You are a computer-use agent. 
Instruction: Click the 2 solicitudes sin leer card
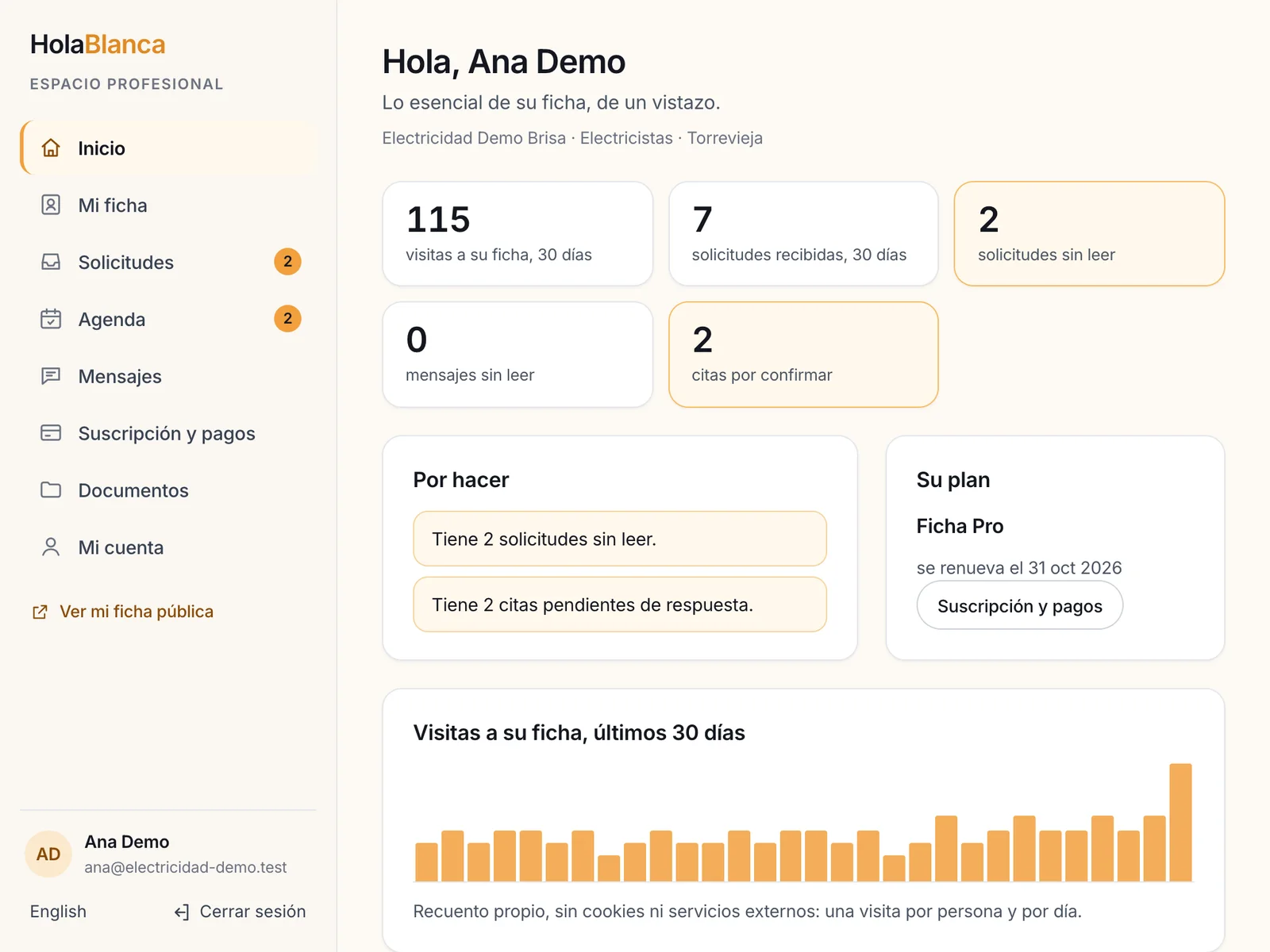point(1089,234)
